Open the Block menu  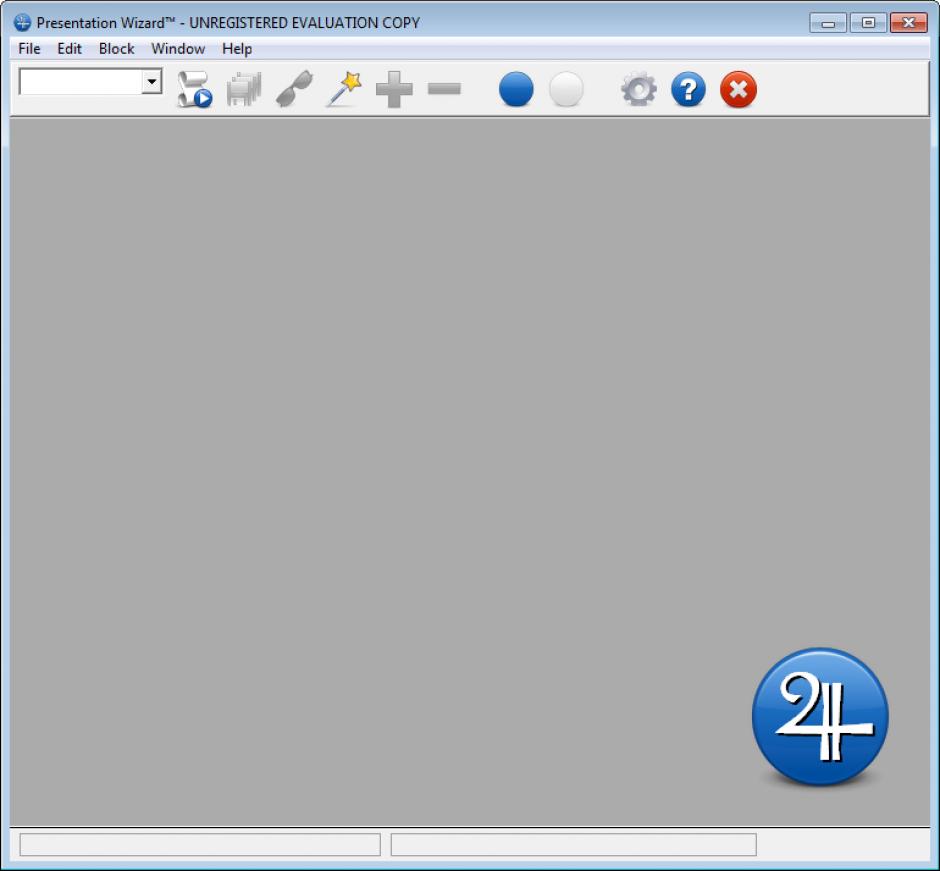pos(116,49)
